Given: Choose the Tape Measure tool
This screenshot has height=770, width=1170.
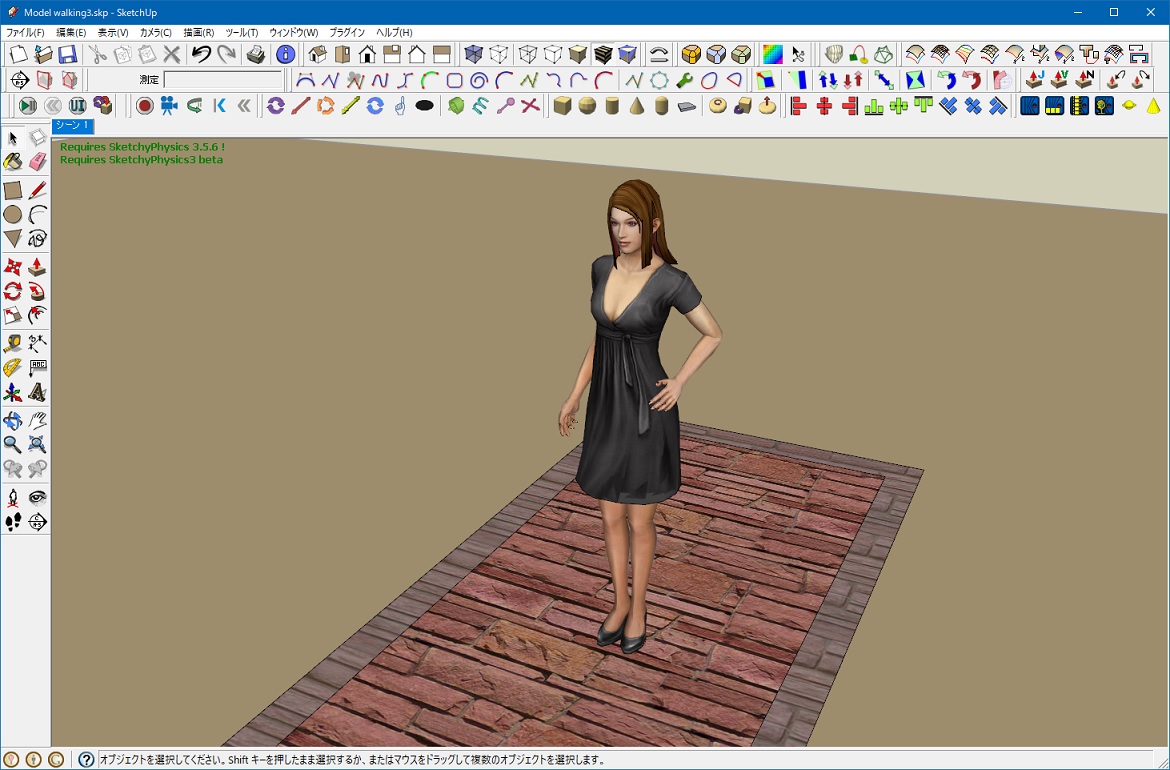Looking at the screenshot, I should 13,343.
